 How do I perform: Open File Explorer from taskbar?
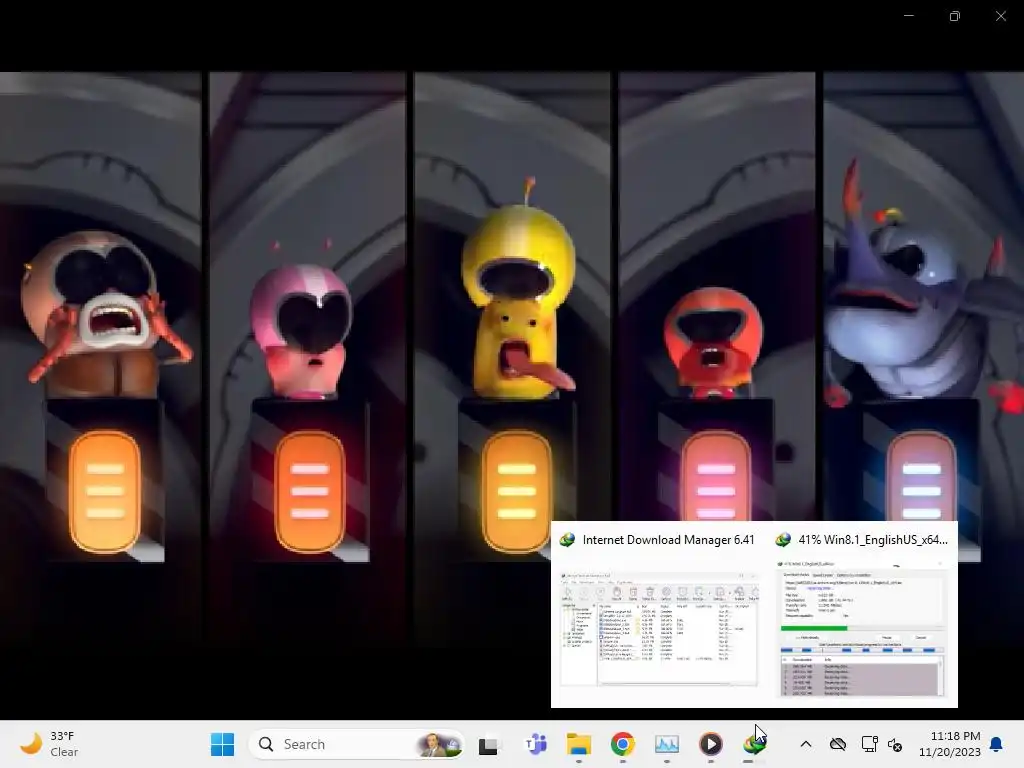(x=579, y=744)
